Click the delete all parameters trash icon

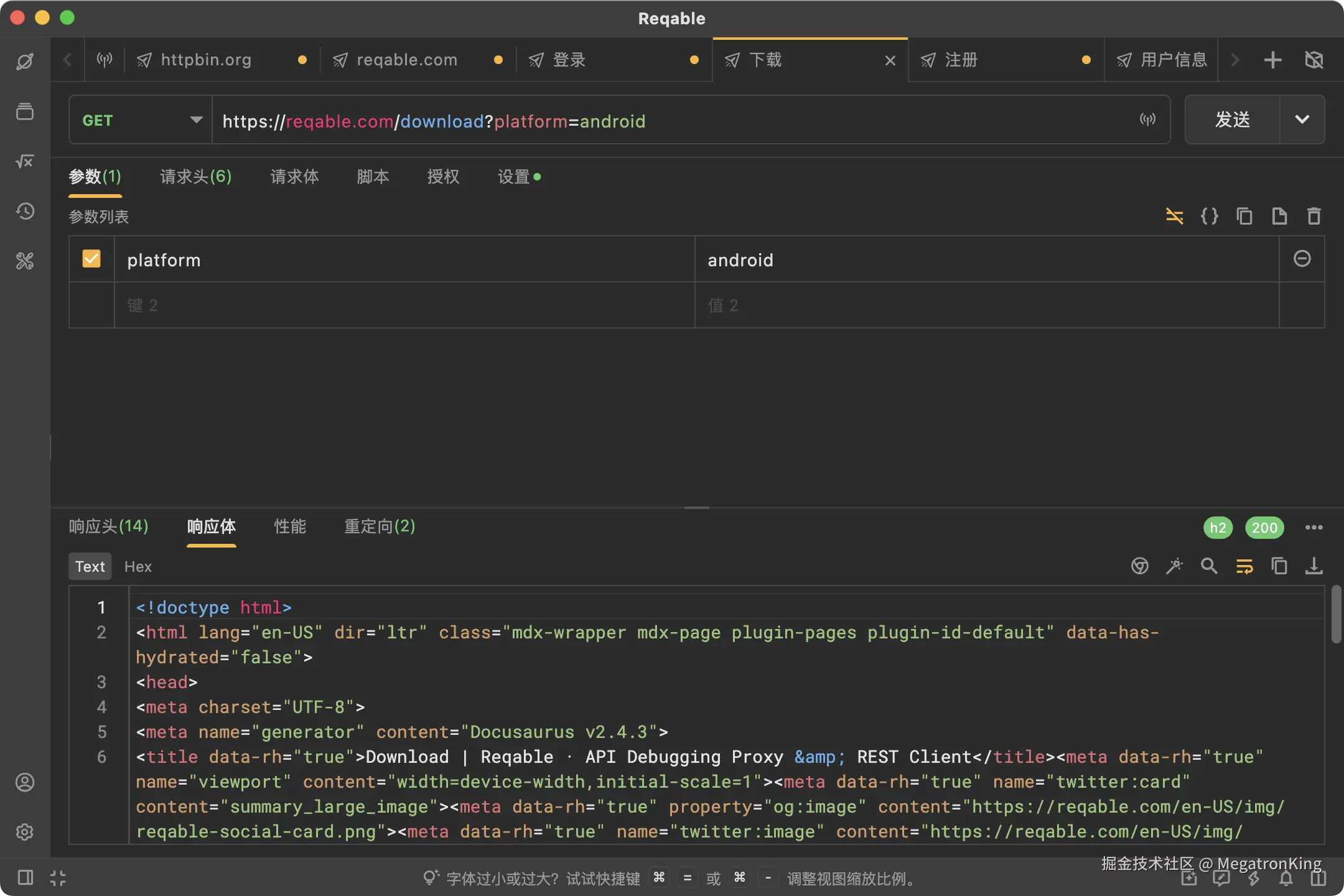pos(1314,216)
